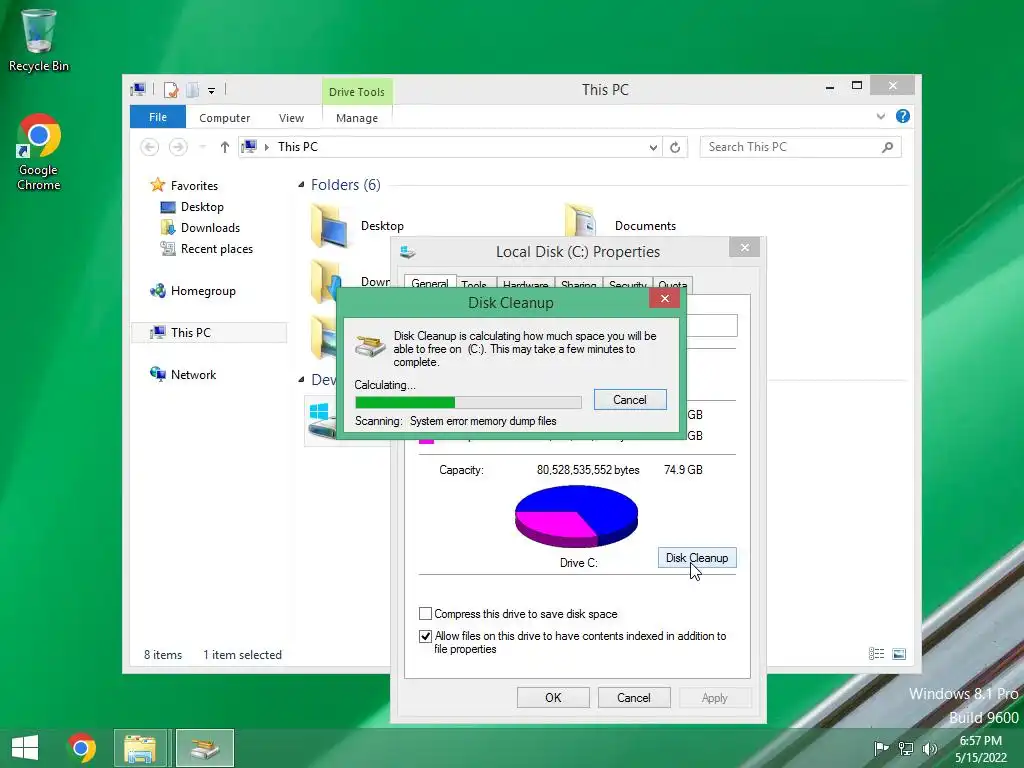
Task: Open the Recycle Bin desktop icon
Action: (38, 40)
